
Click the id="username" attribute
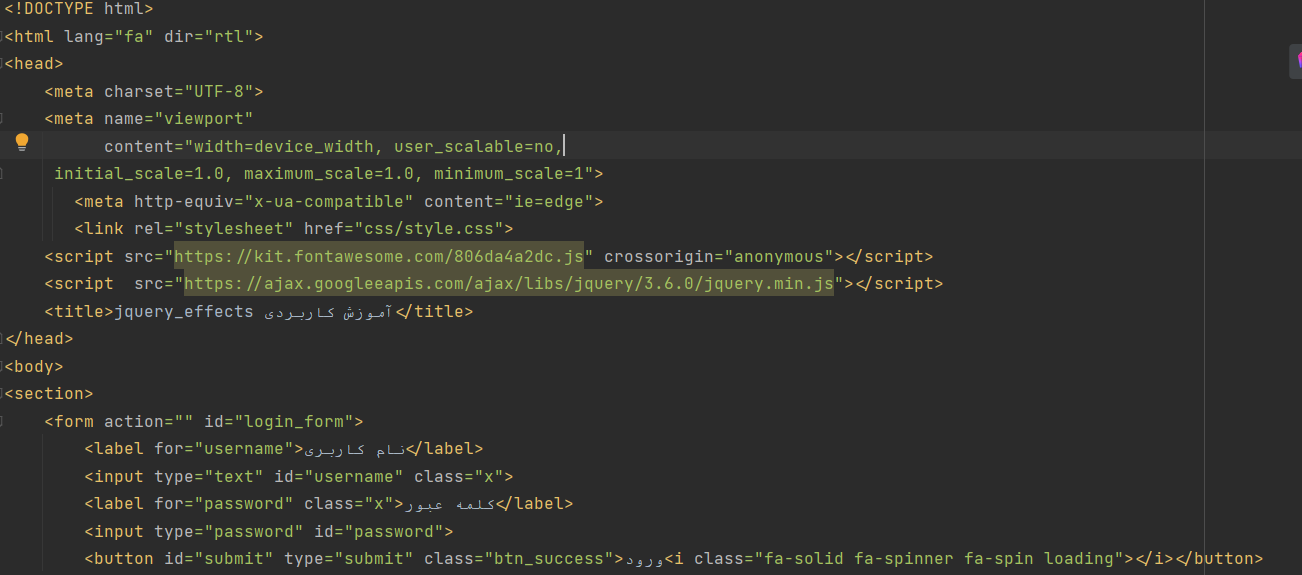pos(339,477)
